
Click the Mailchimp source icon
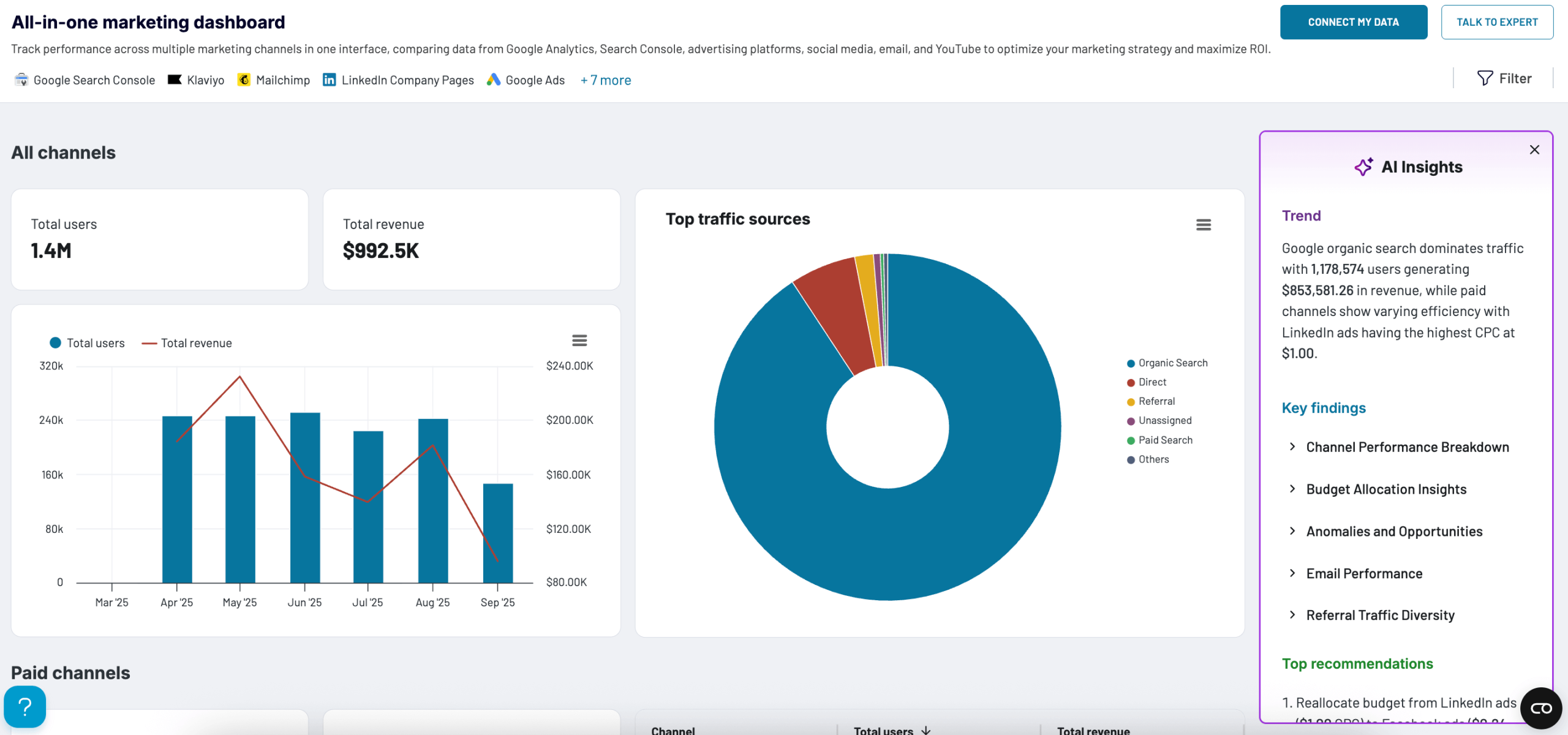pyautogui.click(x=244, y=80)
